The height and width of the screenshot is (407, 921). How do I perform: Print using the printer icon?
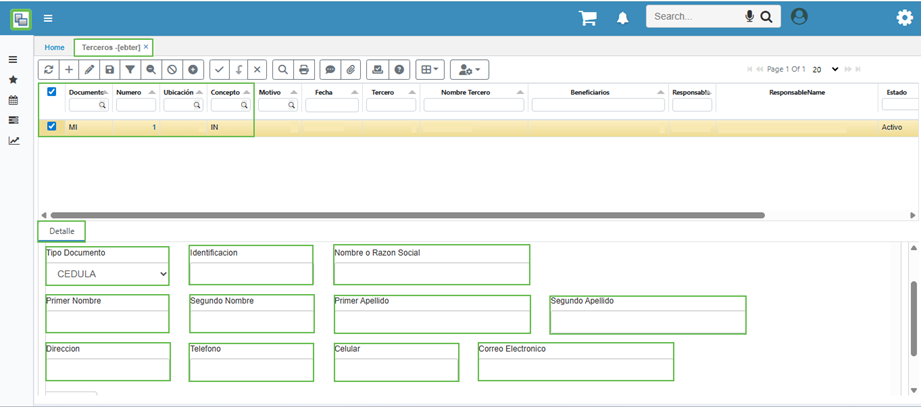coord(304,70)
